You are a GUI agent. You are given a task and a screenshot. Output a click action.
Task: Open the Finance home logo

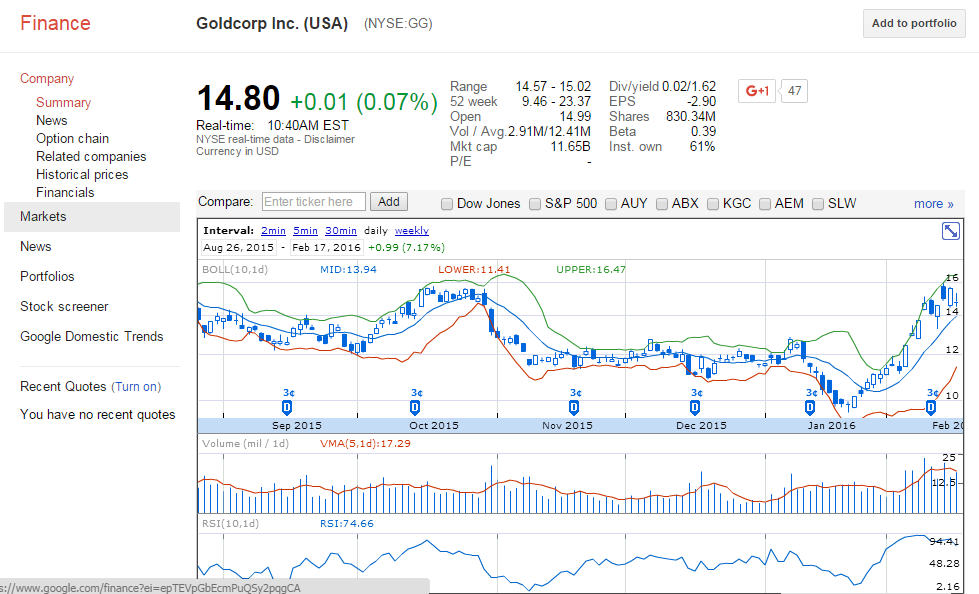[x=56, y=23]
